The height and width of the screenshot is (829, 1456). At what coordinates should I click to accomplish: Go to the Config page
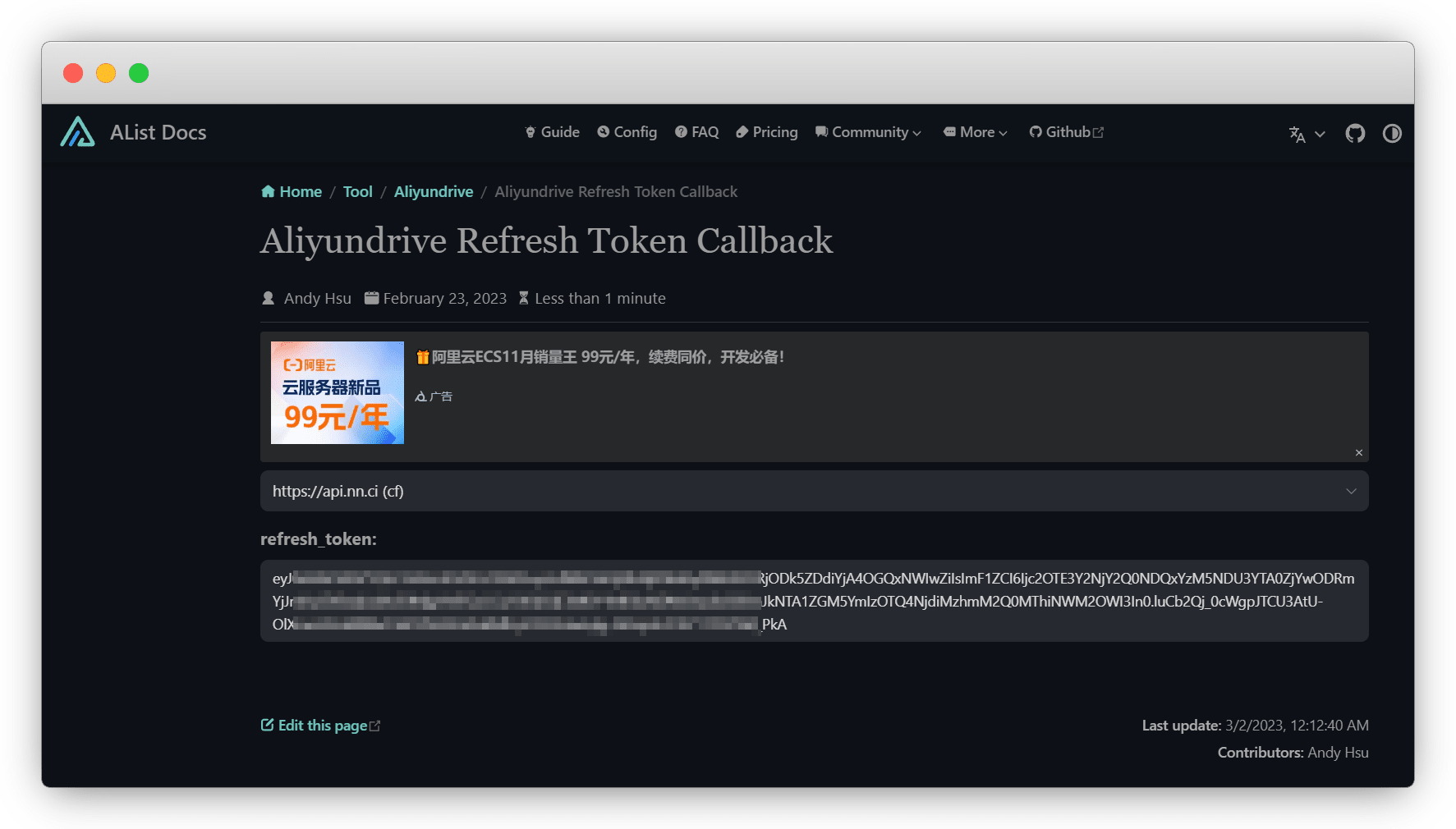coord(627,132)
